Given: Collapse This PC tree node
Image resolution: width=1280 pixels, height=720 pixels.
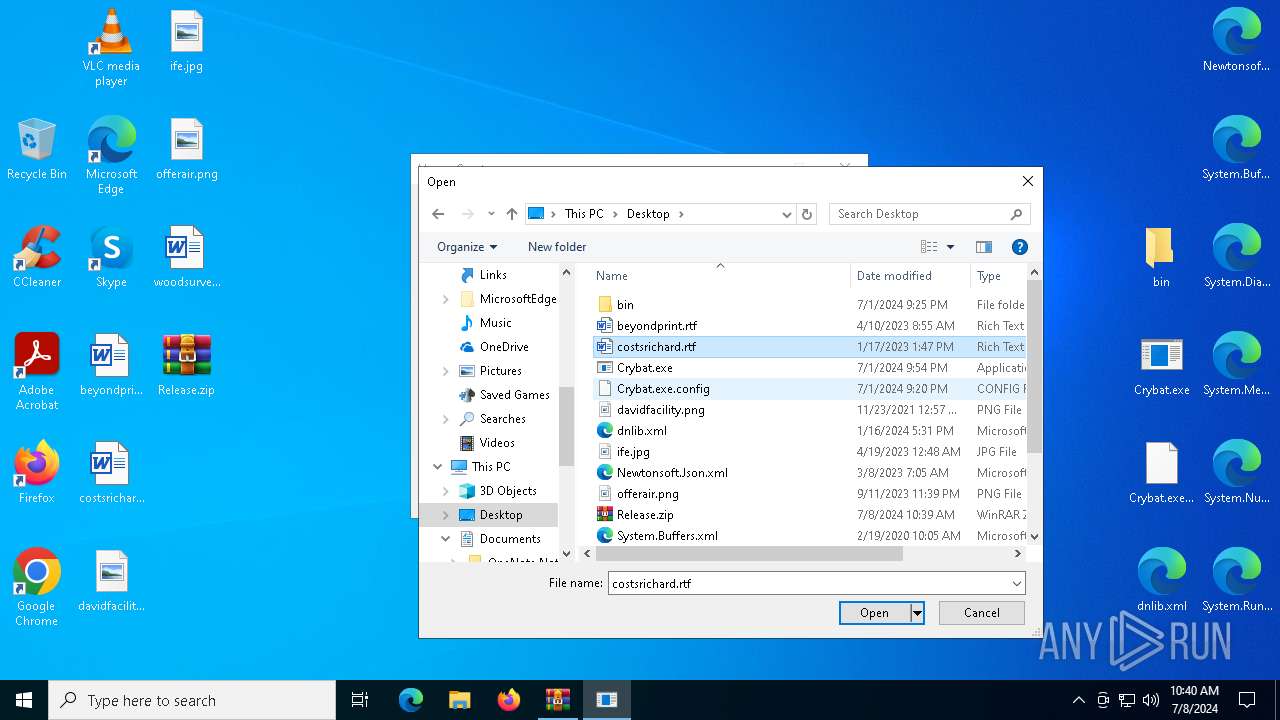Looking at the screenshot, I should coord(438,467).
